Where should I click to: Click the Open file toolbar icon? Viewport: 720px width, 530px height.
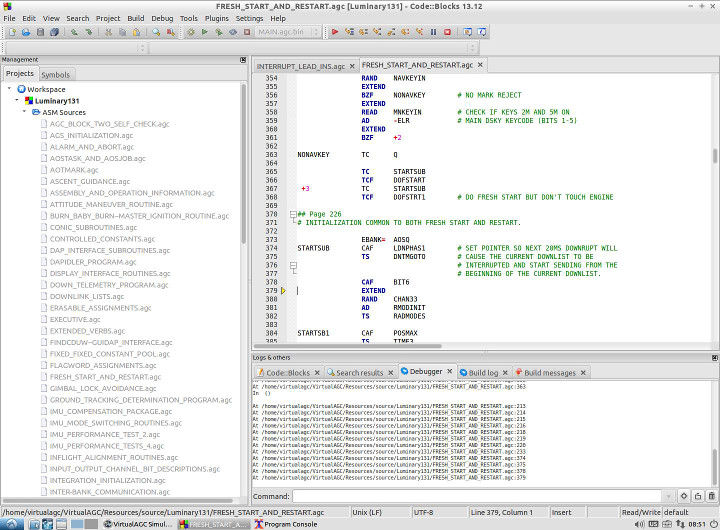point(25,32)
